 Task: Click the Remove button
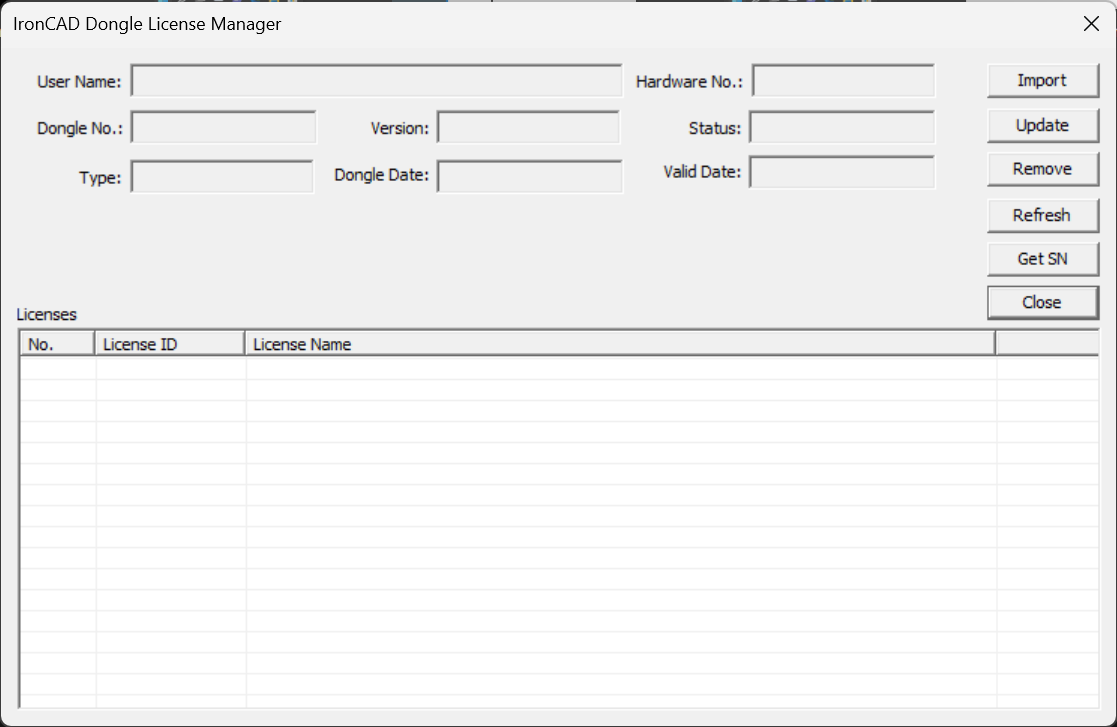[x=1042, y=169]
